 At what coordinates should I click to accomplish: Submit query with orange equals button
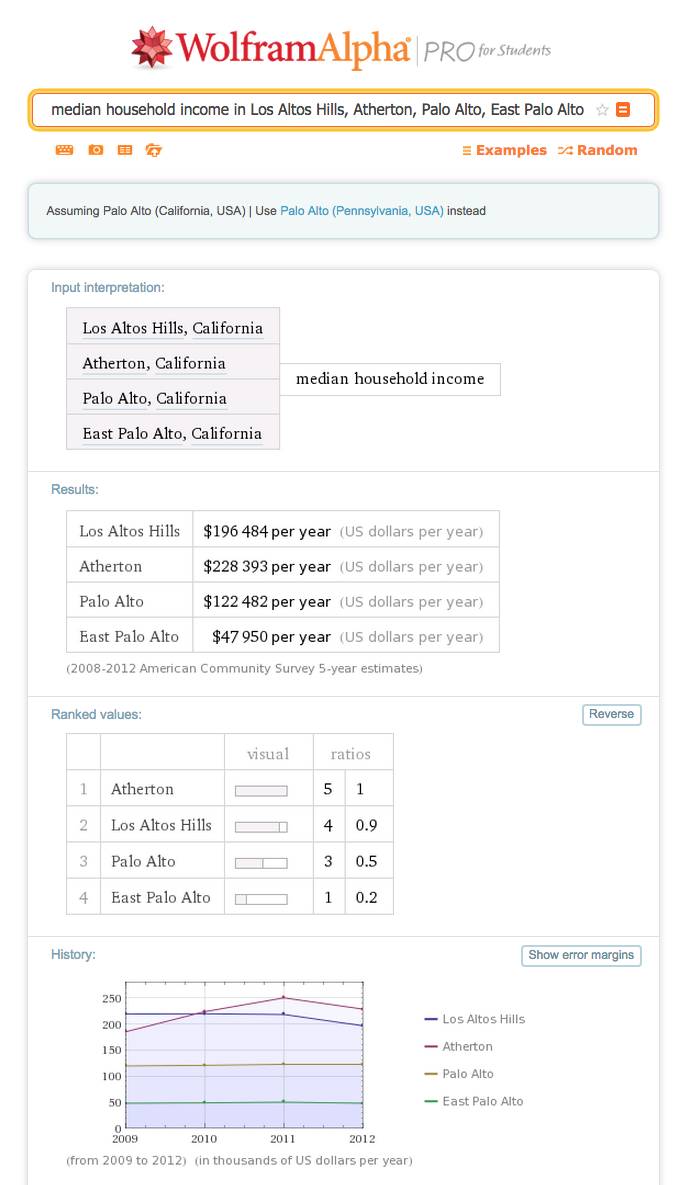tap(623, 110)
